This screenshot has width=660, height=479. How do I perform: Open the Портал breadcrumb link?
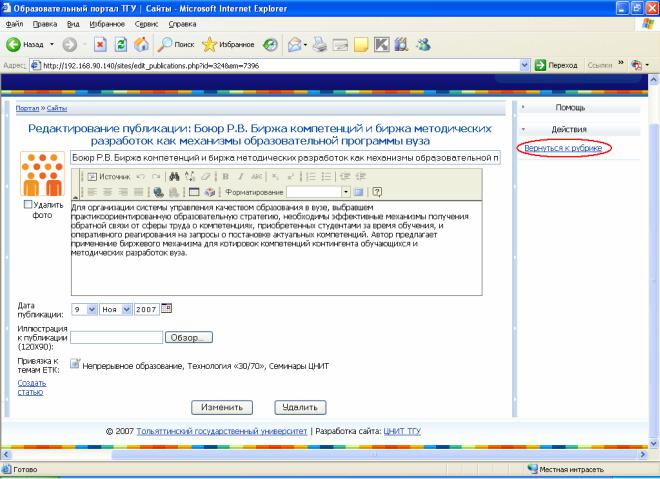[27, 108]
